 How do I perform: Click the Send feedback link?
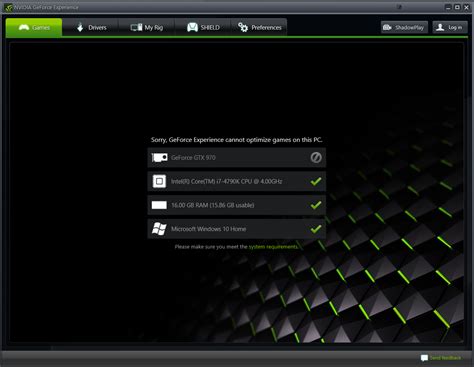click(445, 358)
